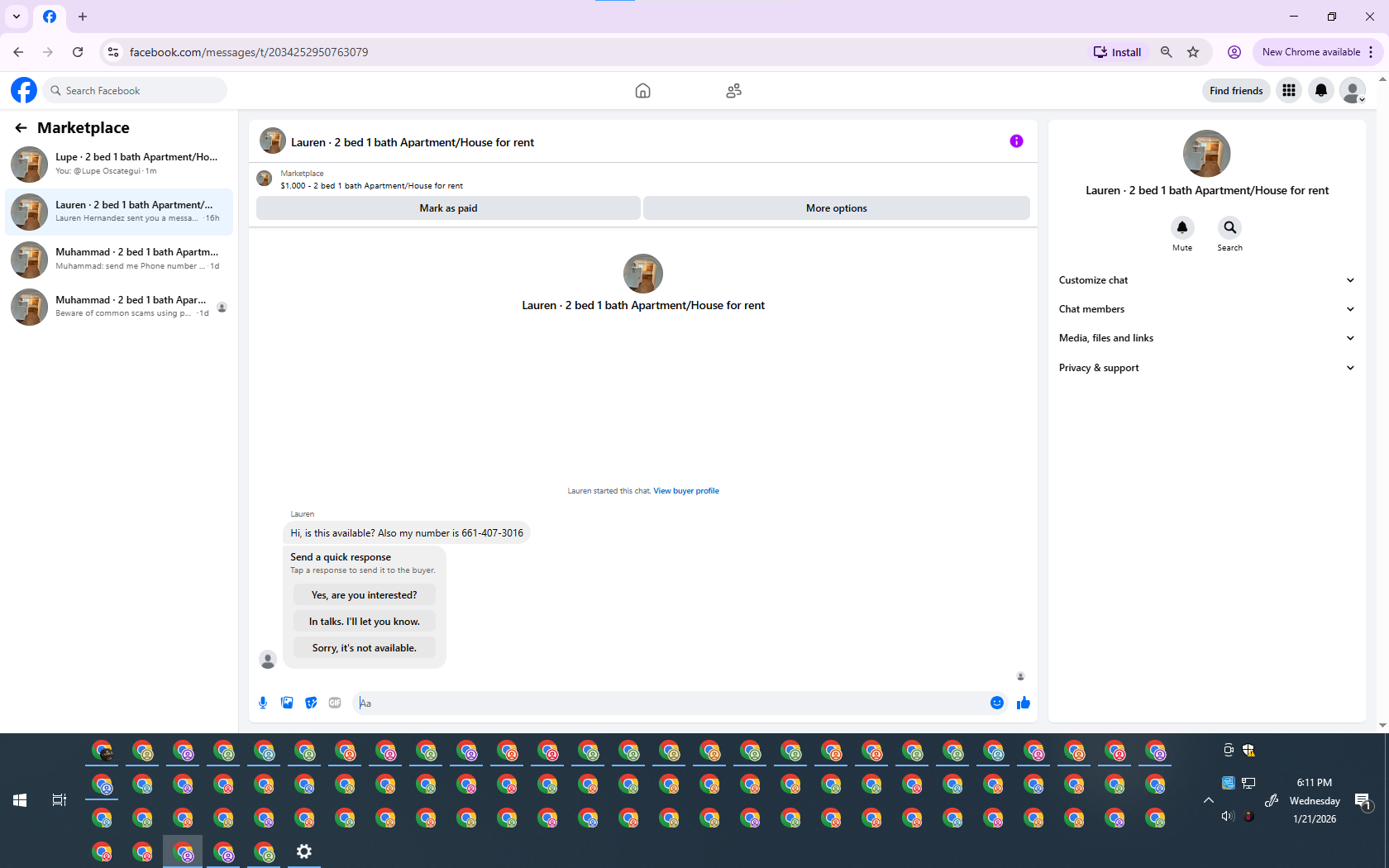
Task: Send quick reply 'Sorry, it's not available.'
Action: click(364, 648)
